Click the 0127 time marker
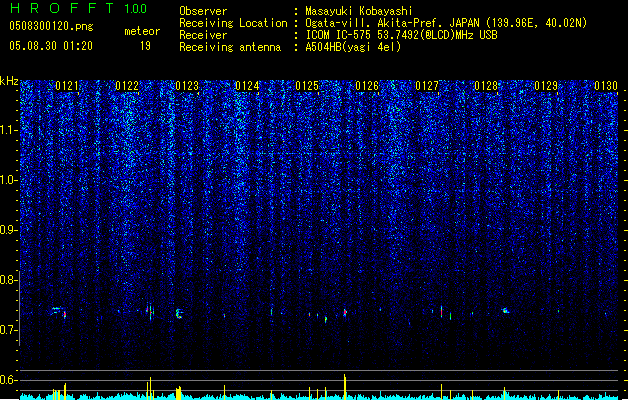This screenshot has height=400, width=629. click(427, 86)
